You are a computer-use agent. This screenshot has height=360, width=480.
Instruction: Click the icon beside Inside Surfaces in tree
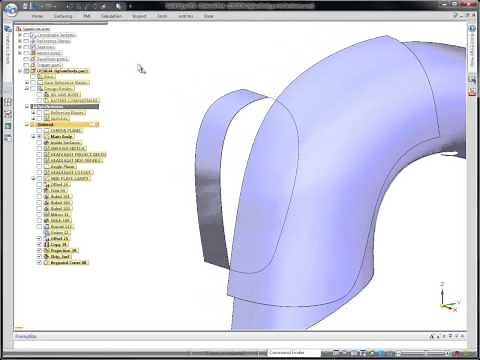(x=46, y=143)
